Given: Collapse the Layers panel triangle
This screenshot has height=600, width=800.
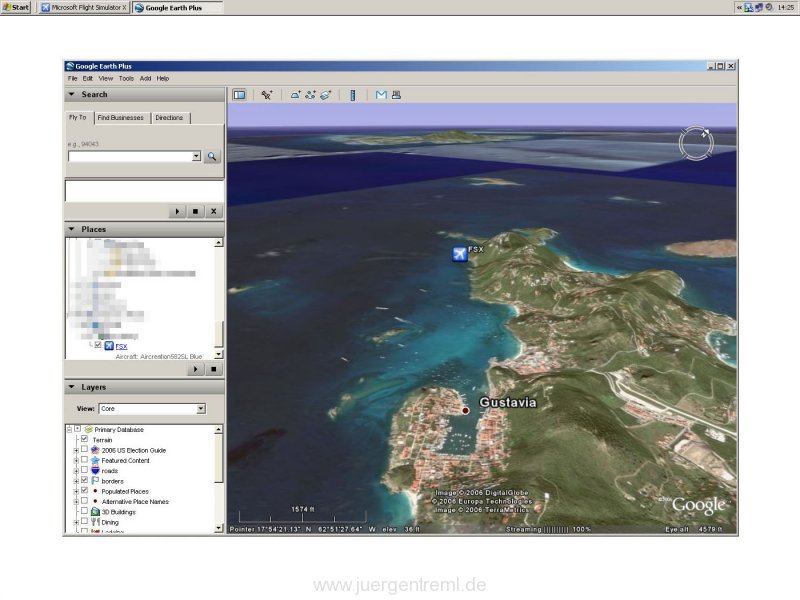Looking at the screenshot, I should pos(71,387).
